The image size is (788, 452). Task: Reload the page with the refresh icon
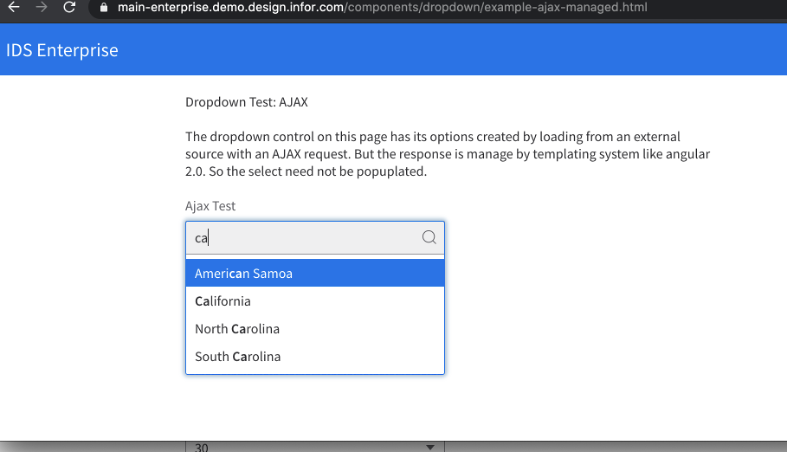coord(69,7)
